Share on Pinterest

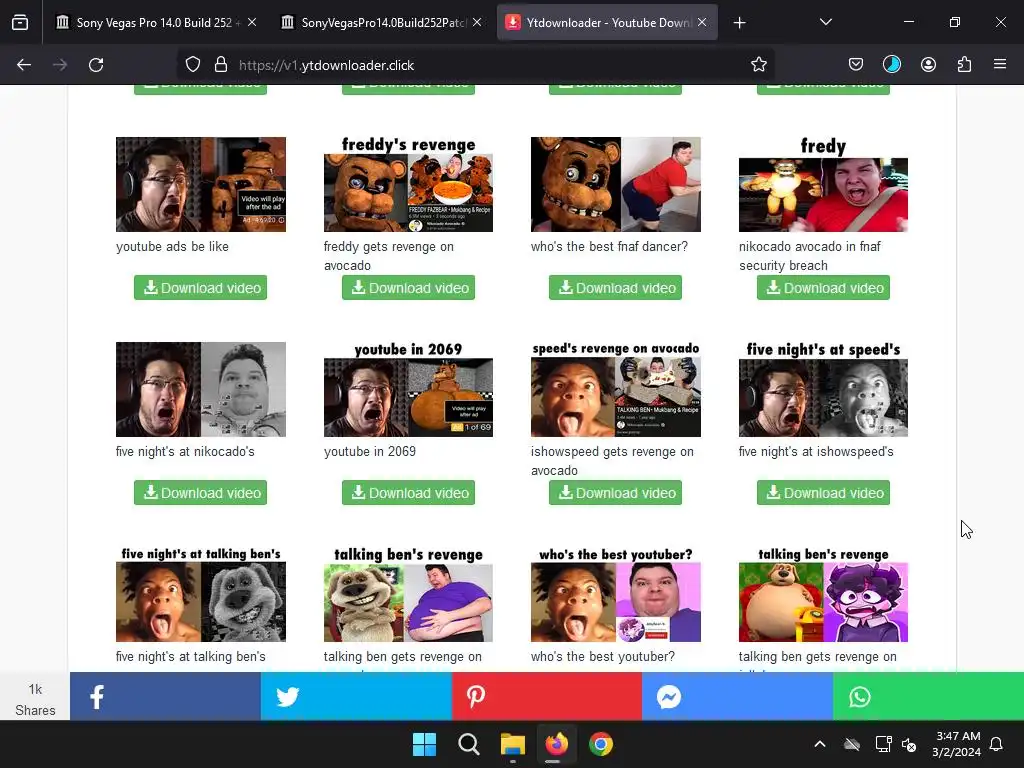tap(547, 696)
